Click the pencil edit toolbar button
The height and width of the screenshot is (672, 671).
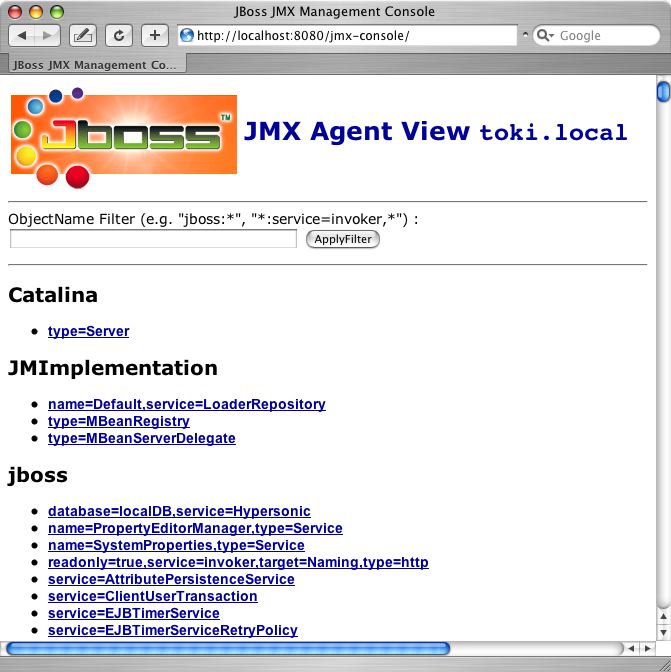point(83,36)
